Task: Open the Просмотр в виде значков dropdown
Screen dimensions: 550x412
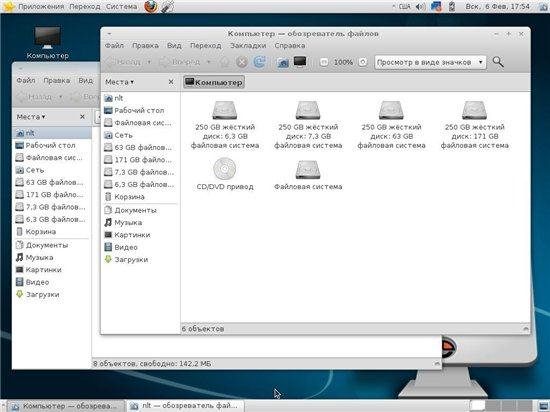Action: point(430,62)
